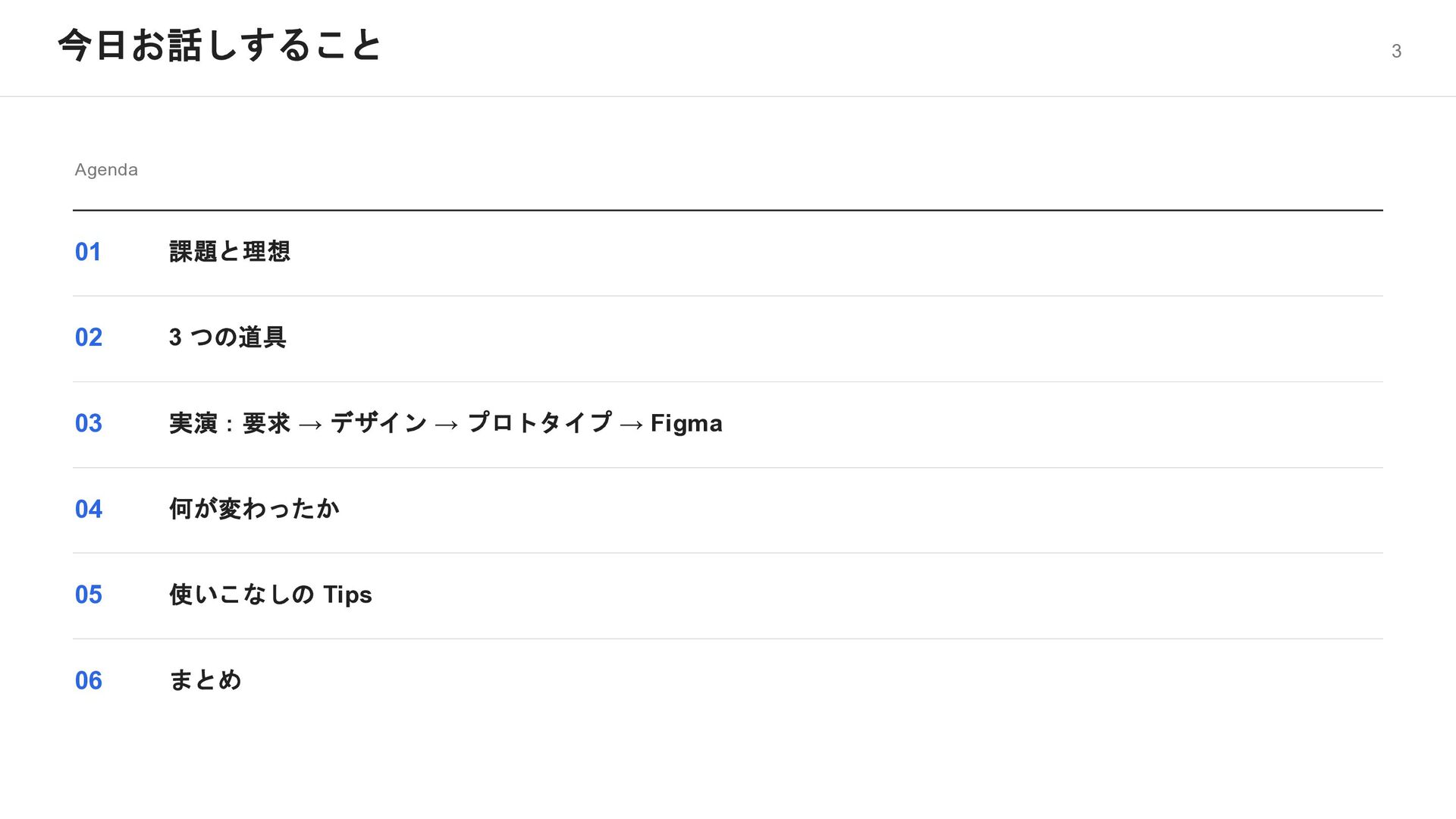Screen dimensions: 1456x819
Task: Select agenda item 3 つの道具
Action: tap(227, 337)
